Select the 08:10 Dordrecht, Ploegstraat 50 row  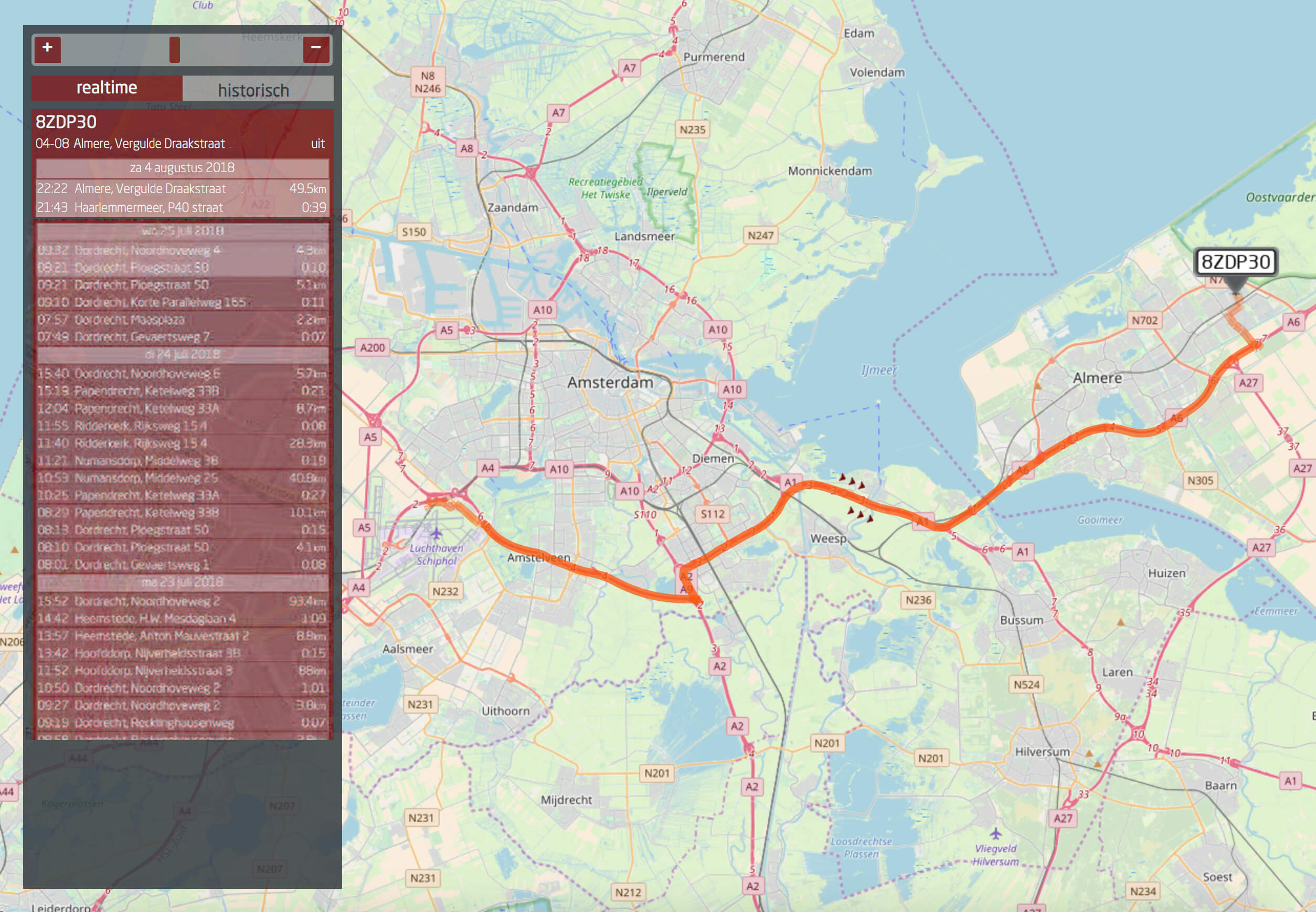click(182, 547)
